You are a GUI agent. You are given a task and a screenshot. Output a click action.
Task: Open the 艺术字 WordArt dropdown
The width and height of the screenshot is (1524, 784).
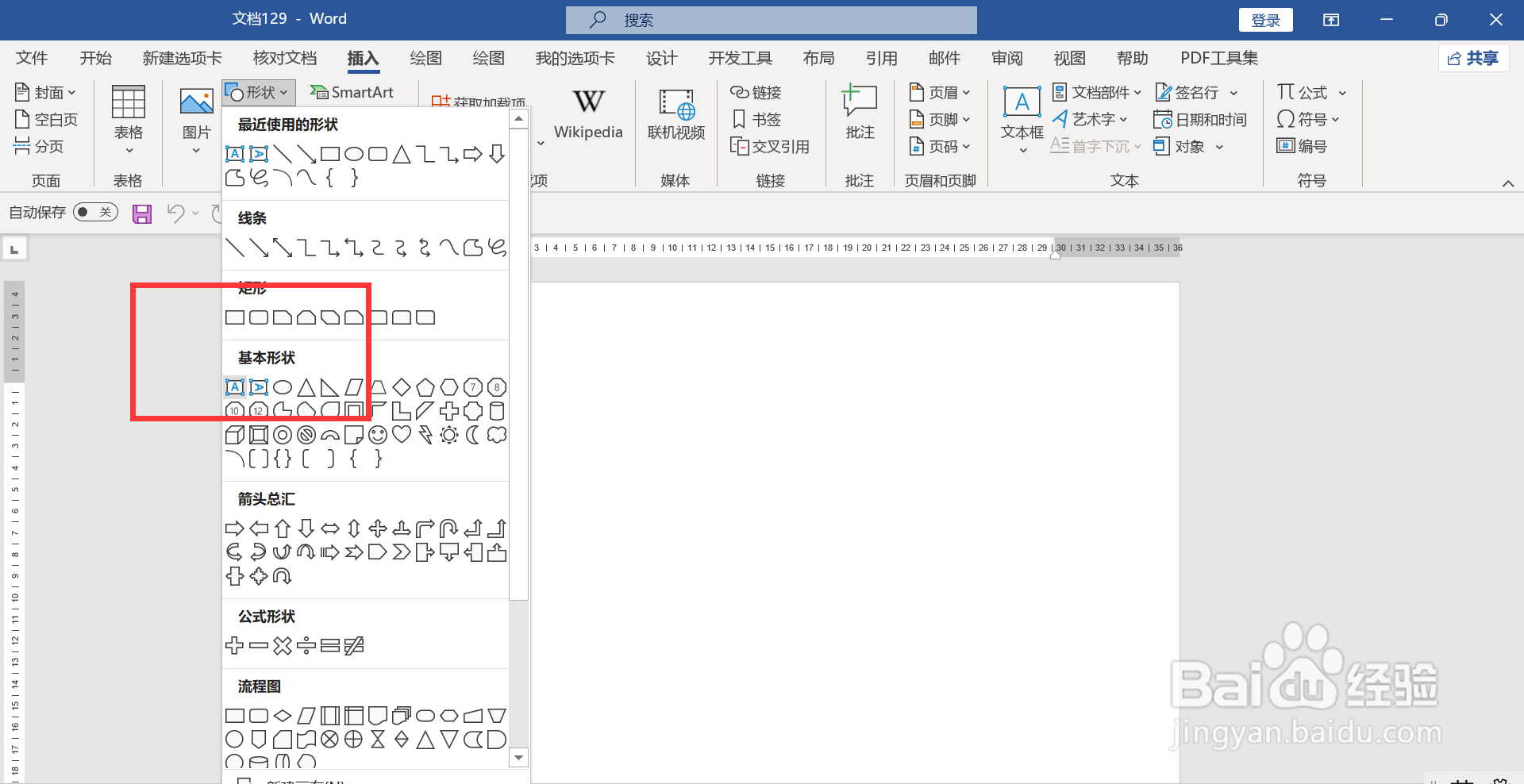(1090, 120)
